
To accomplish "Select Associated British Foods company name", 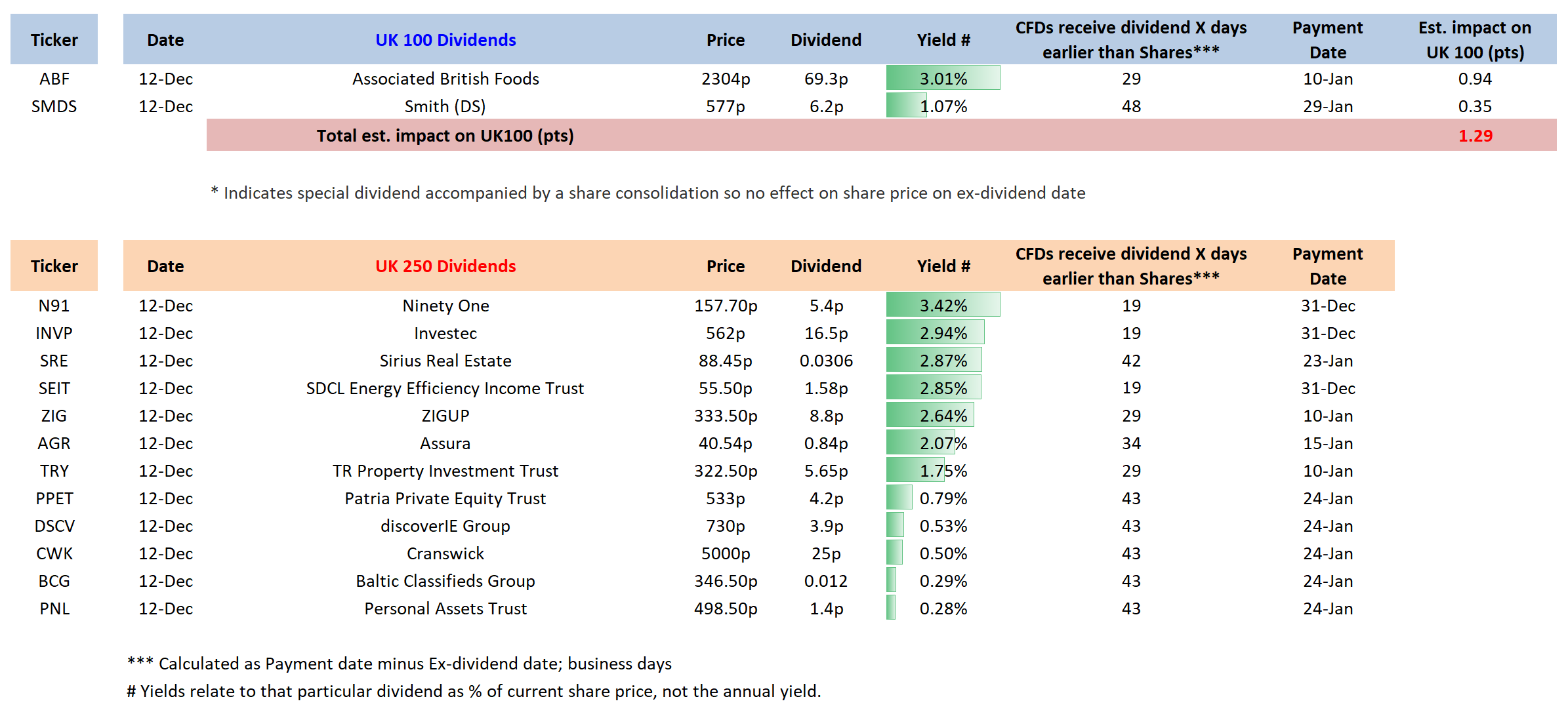I will (x=445, y=79).
